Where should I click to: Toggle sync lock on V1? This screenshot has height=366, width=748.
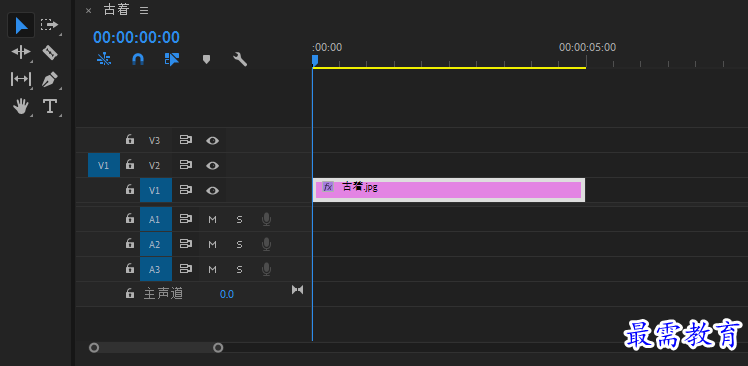[x=186, y=190]
